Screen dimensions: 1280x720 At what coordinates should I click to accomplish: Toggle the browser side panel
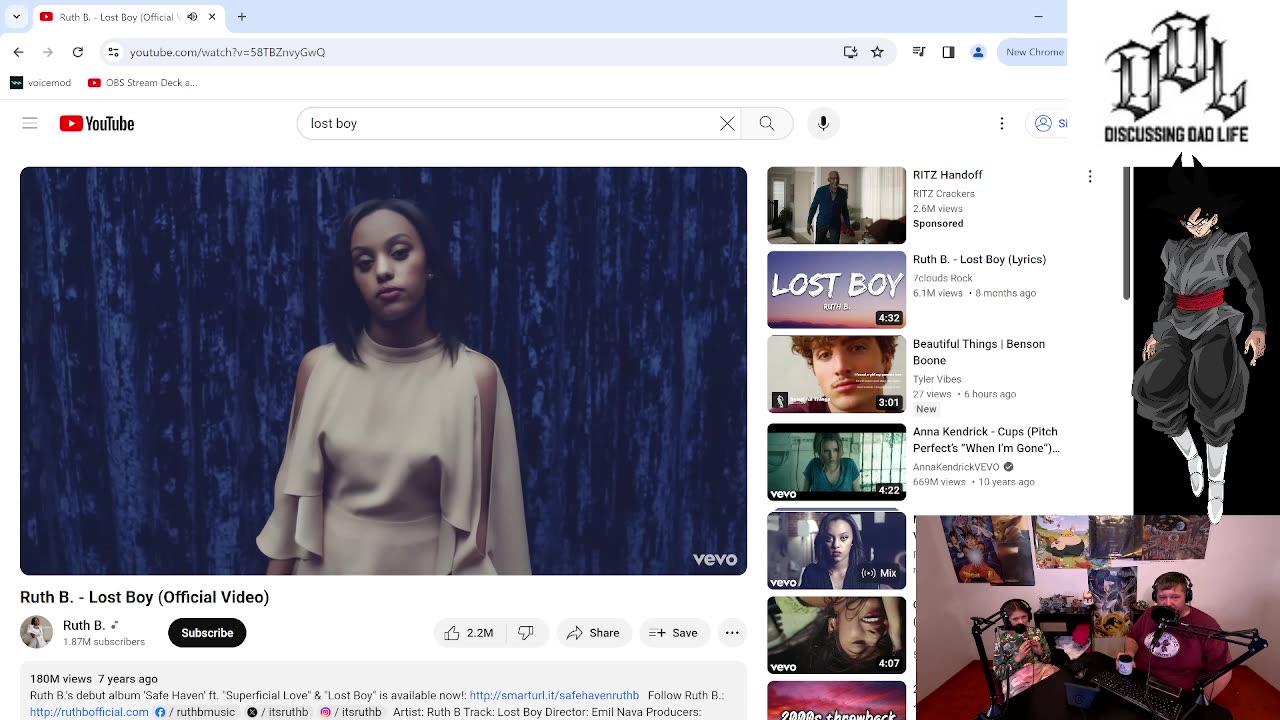[x=948, y=52]
